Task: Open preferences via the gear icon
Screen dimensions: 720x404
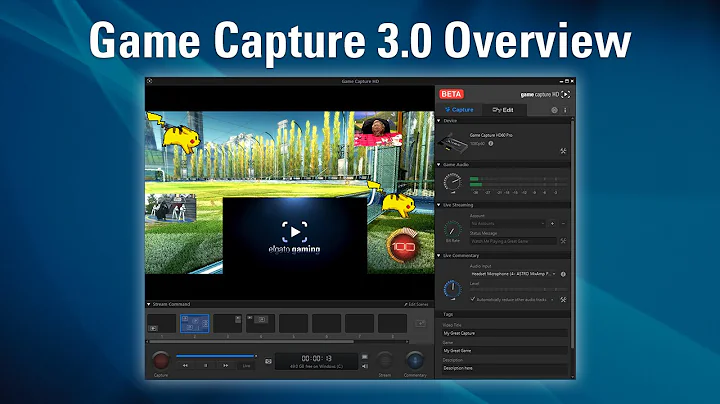Action: point(554,110)
